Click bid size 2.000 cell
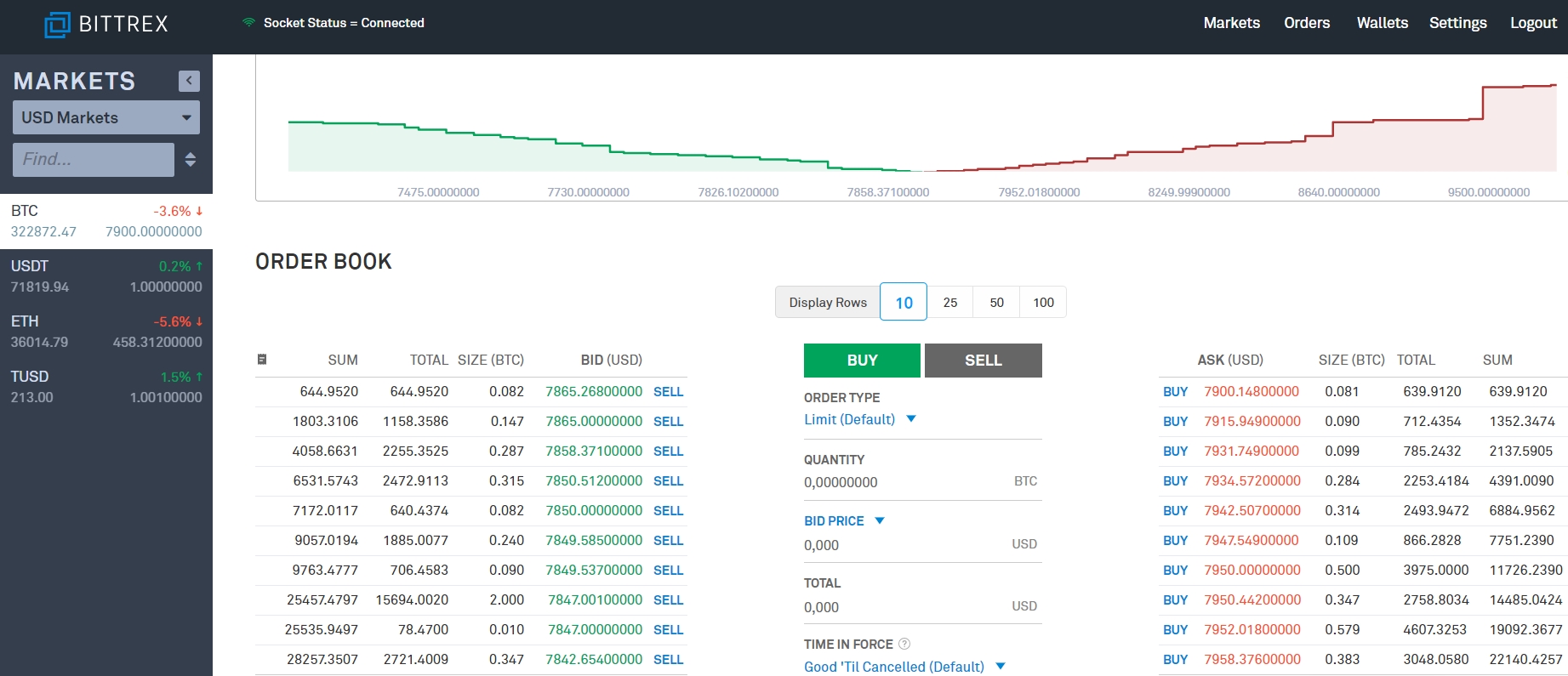 (x=506, y=600)
